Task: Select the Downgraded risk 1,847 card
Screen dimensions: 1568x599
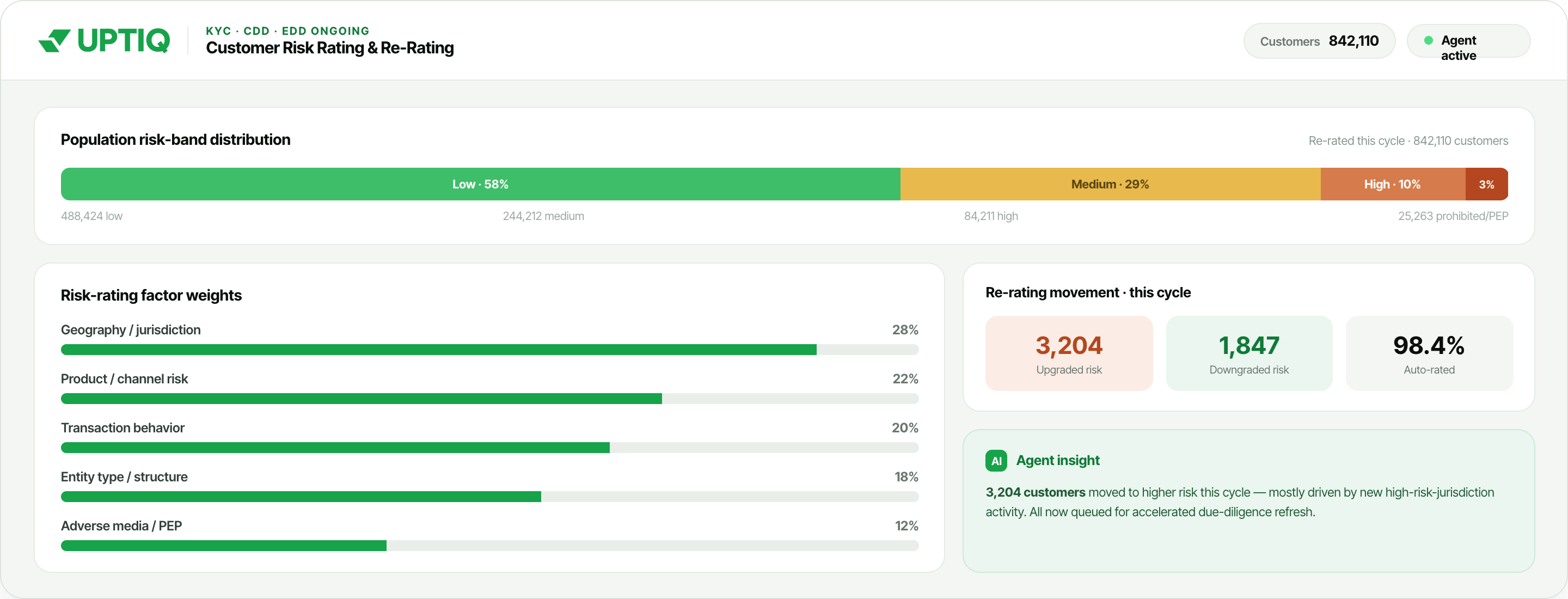Action: (1249, 353)
